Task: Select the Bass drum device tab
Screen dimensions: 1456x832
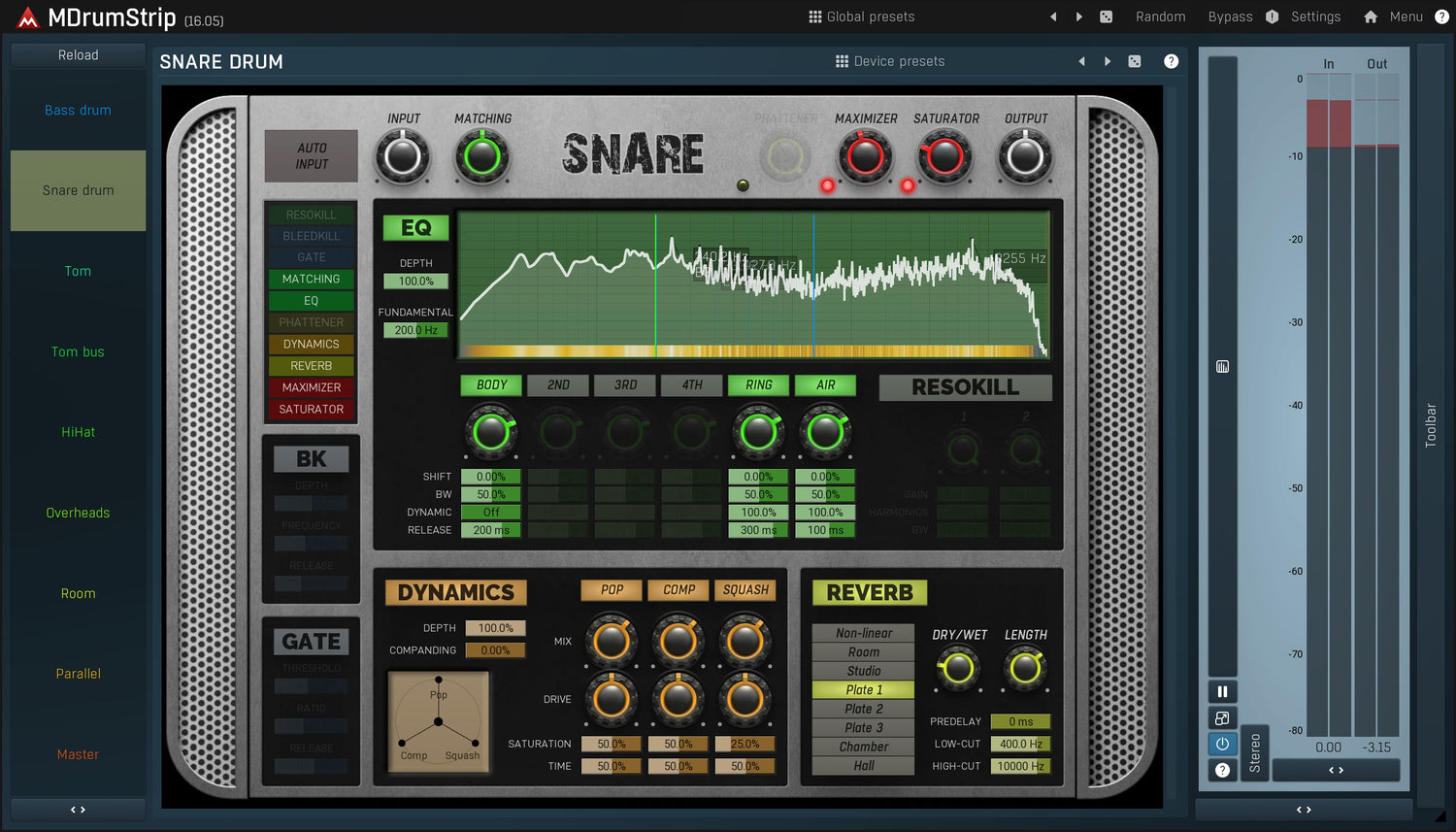Action: pyautogui.click(x=78, y=111)
